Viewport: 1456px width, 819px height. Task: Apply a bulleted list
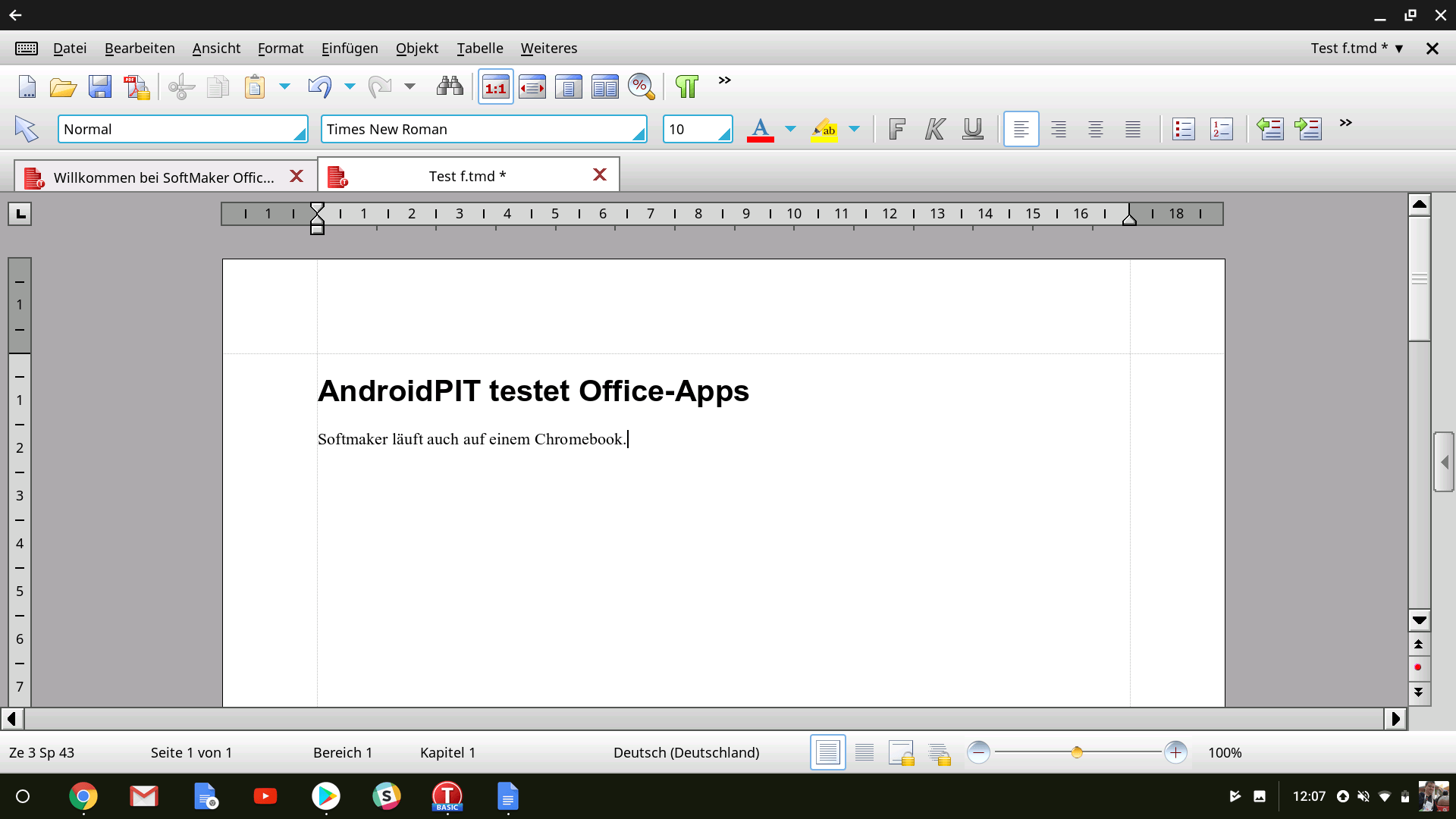coord(1183,129)
